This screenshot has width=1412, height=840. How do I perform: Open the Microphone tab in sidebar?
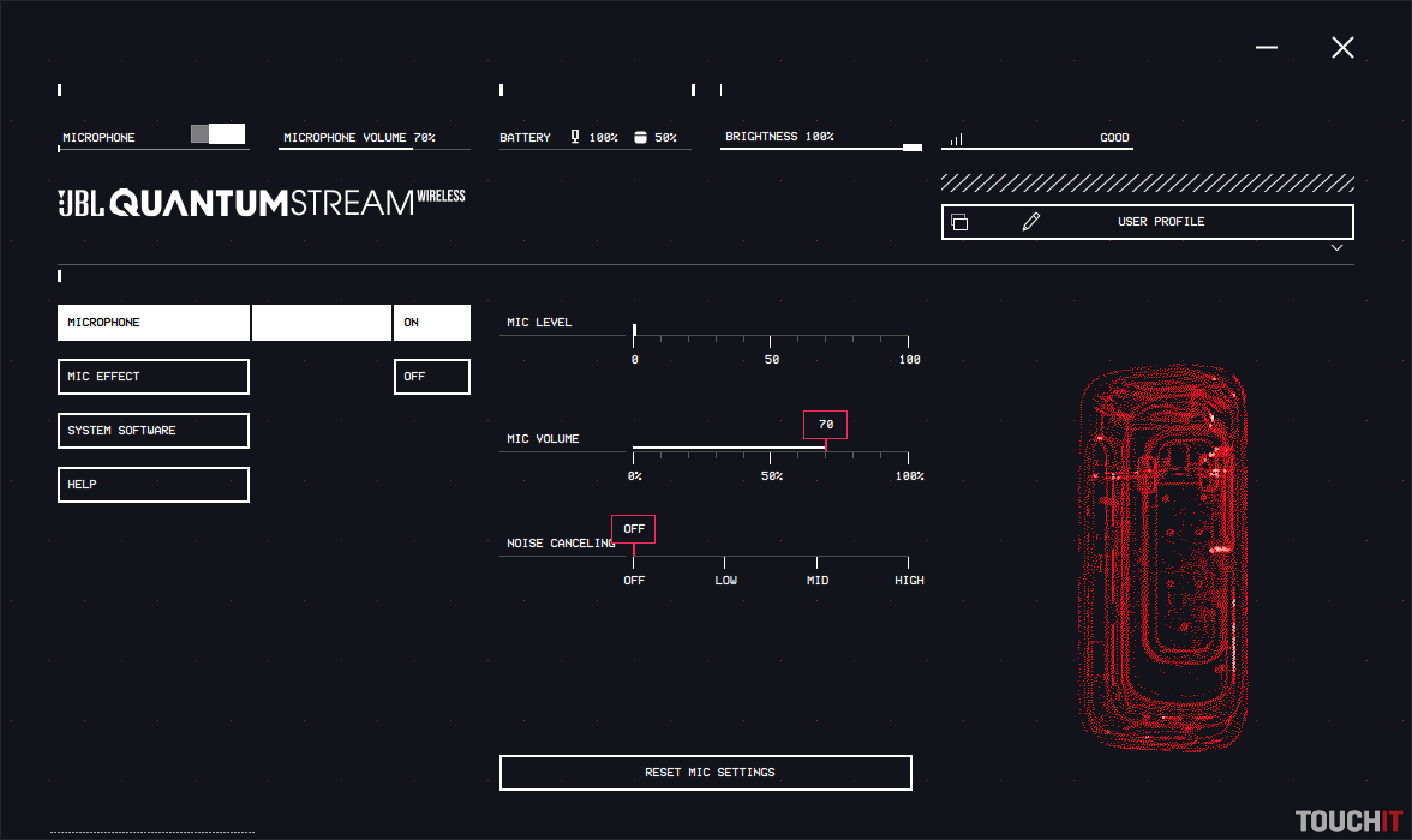point(154,323)
